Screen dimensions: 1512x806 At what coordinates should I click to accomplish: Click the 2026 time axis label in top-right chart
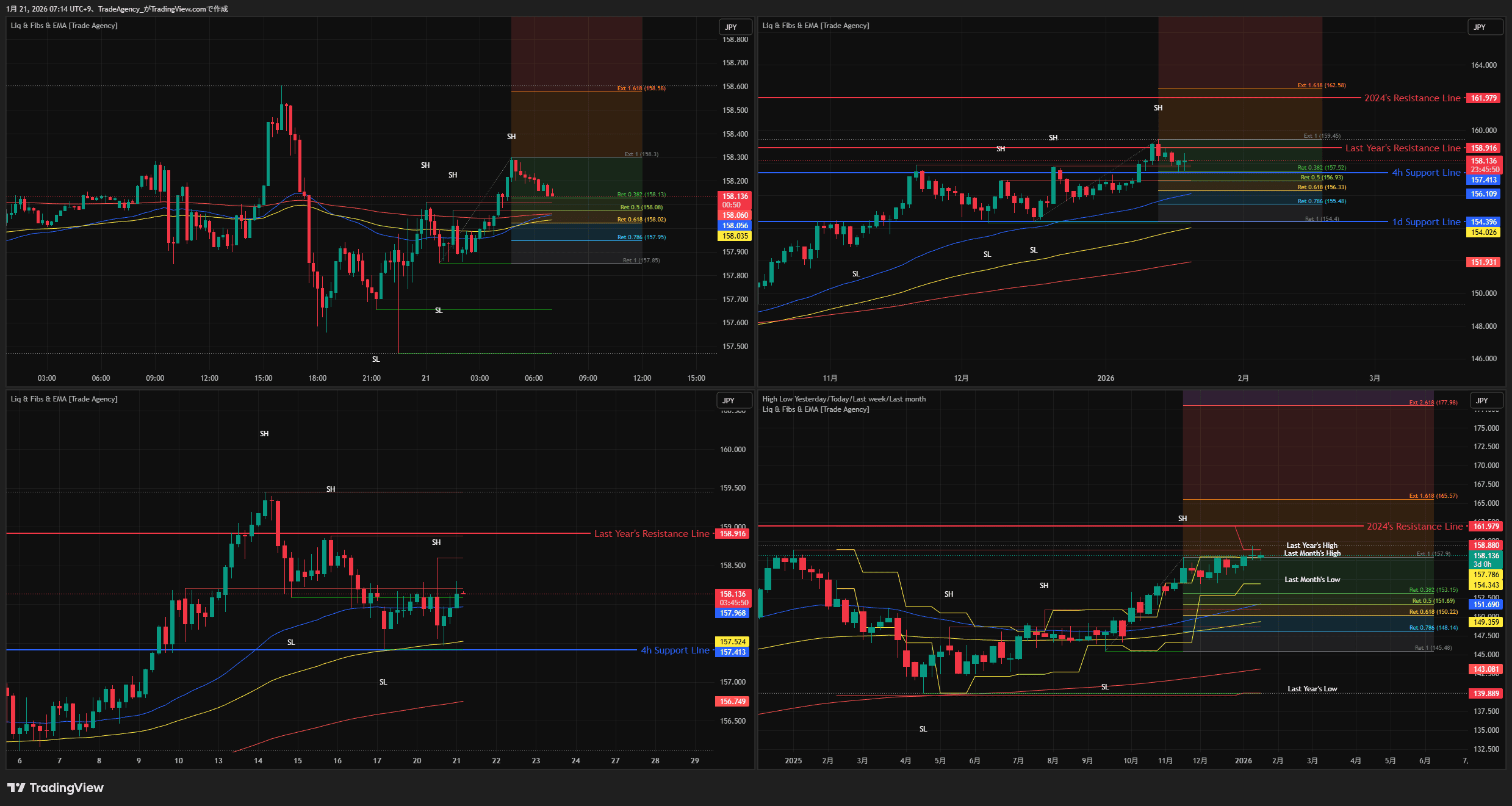click(x=1106, y=378)
